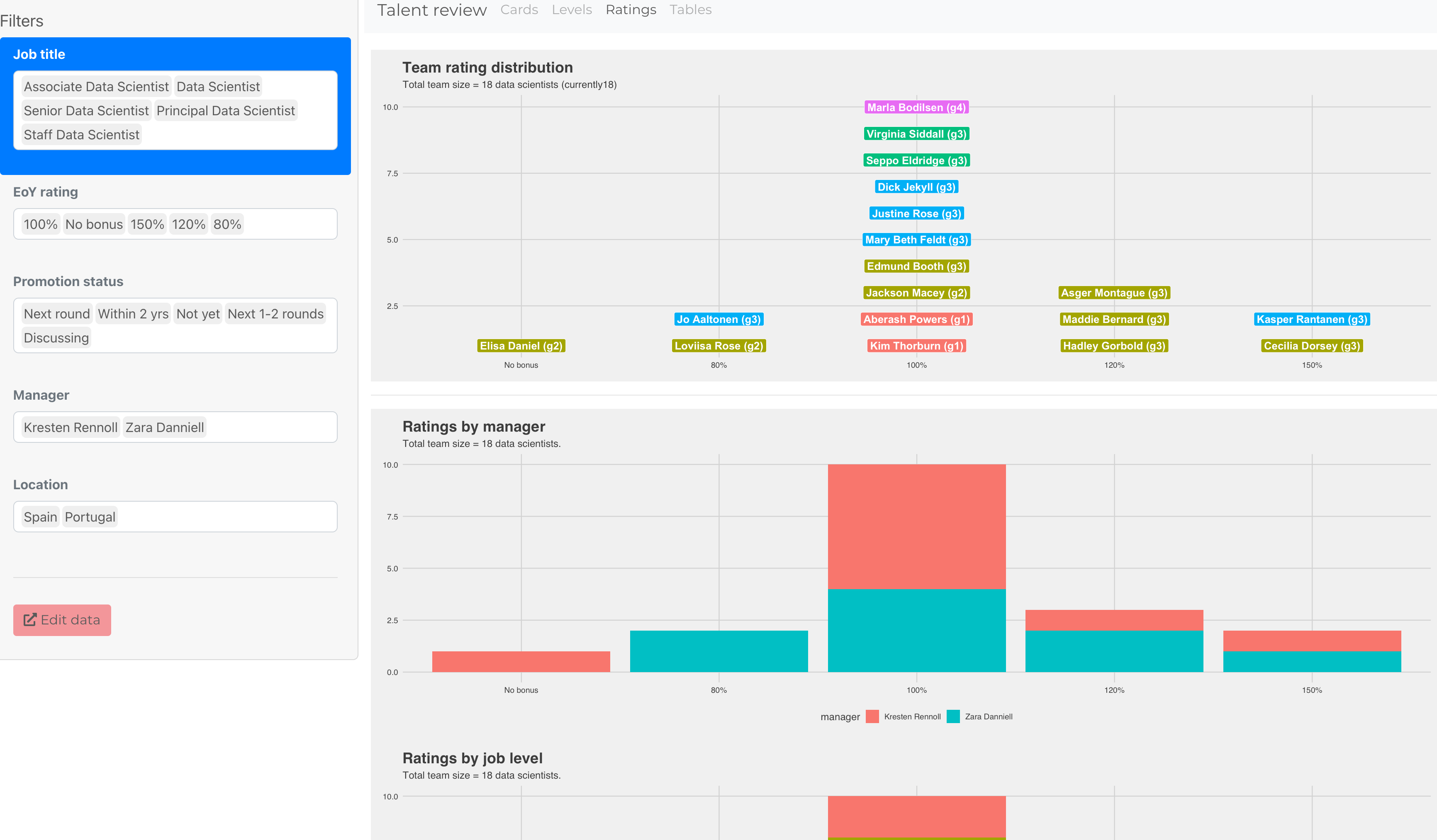Click the Maddie Bernard (g3) label
This screenshot has height=840, width=1437.
pyautogui.click(x=1114, y=319)
